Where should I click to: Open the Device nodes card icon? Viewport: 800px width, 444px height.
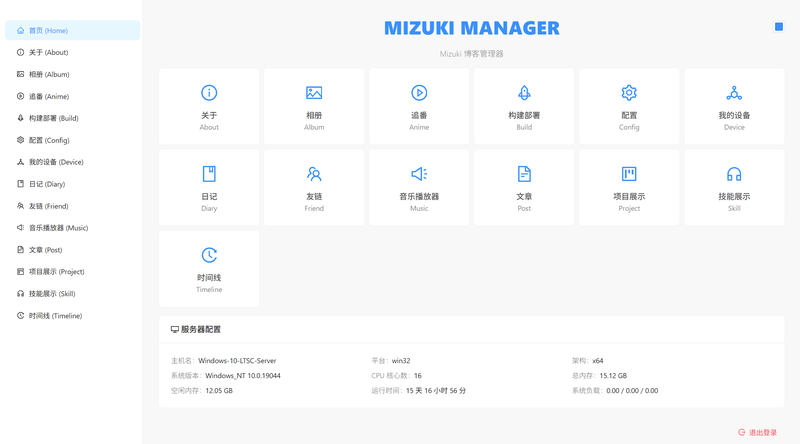coord(734,93)
